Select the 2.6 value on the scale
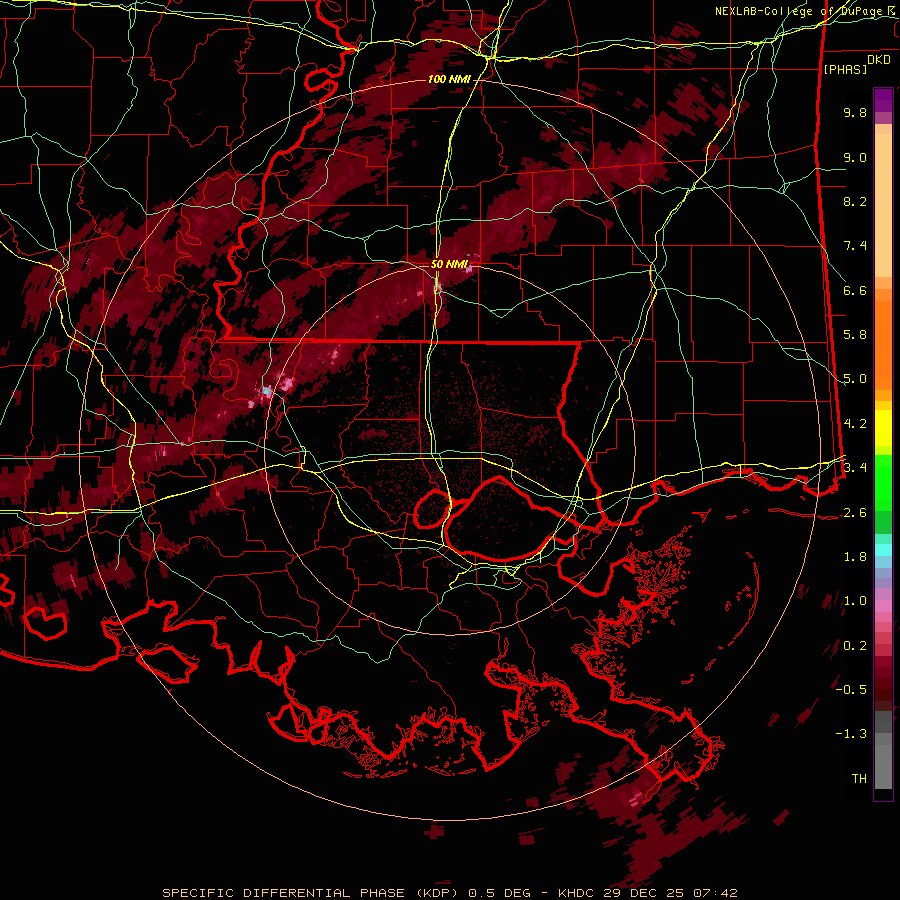The height and width of the screenshot is (900, 900). pos(855,513)
